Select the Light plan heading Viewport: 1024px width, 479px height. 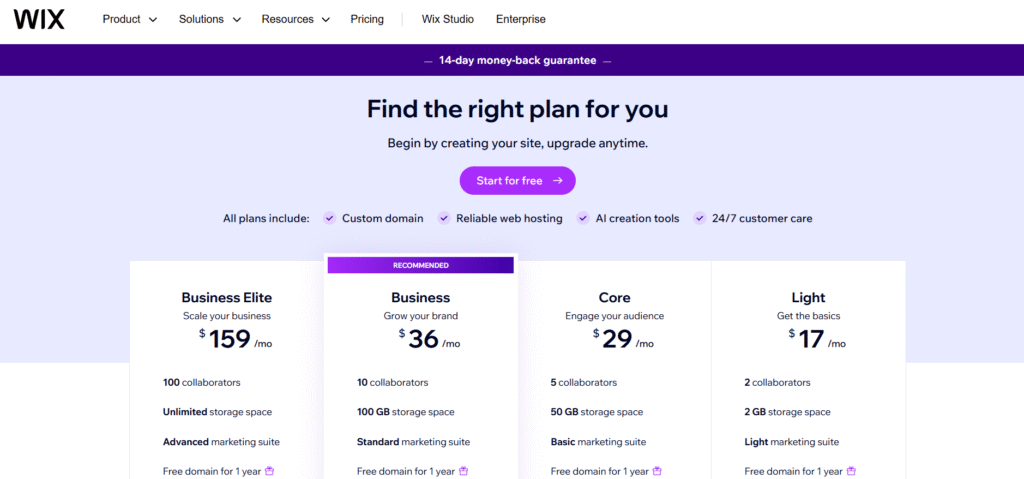click(x=808, y=297)
